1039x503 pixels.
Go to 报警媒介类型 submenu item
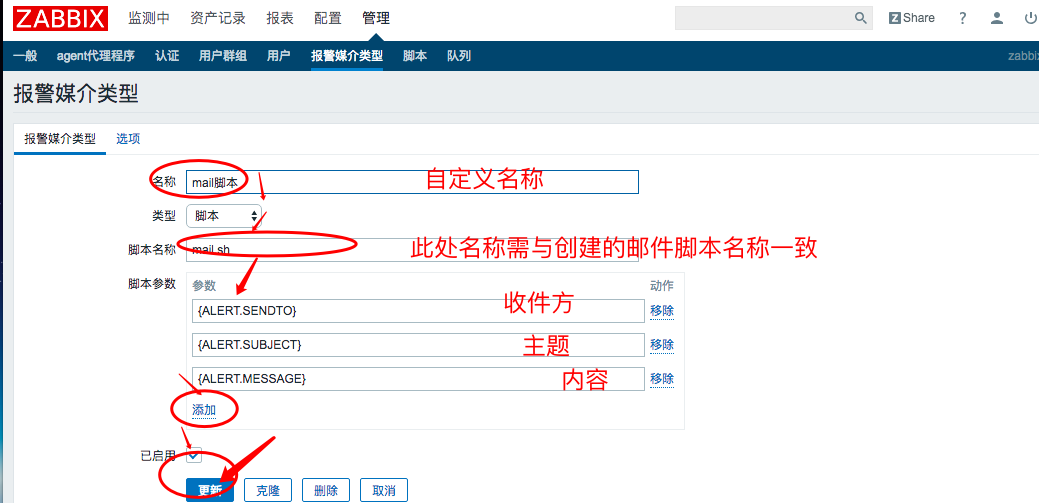(x=347, y=56)
